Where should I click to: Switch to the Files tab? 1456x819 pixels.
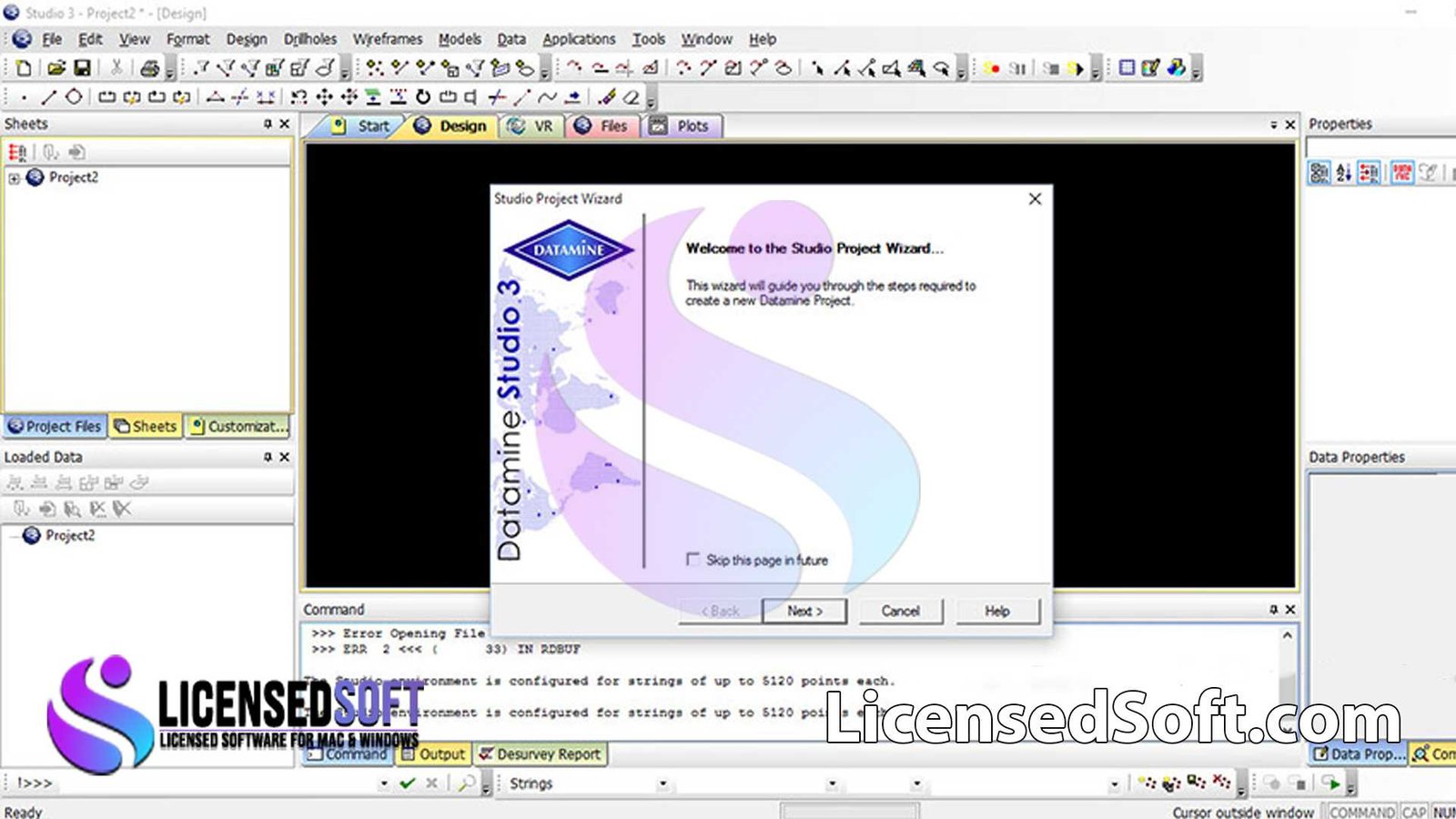(602, 126)
